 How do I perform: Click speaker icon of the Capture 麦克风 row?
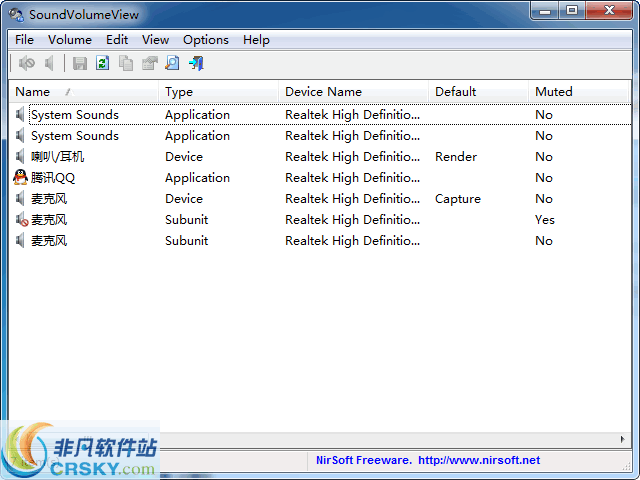coord(20,198)
